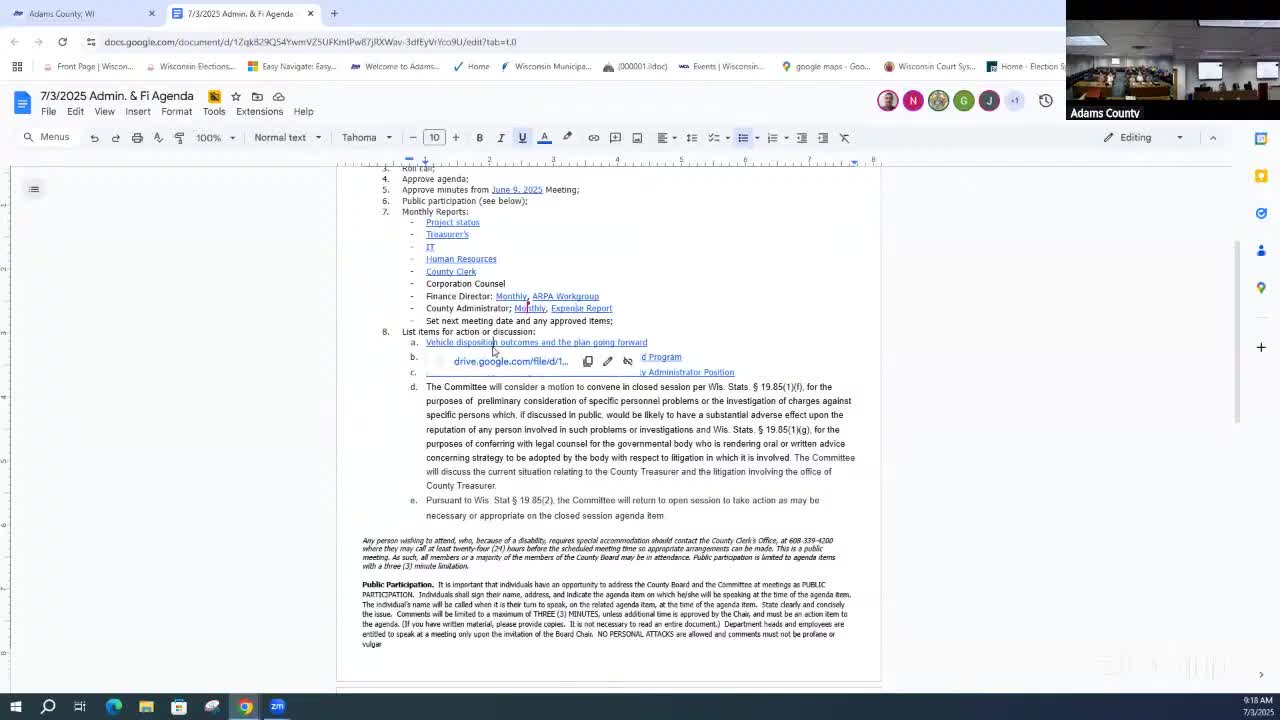Open the Normal text style dropdown

288,138
